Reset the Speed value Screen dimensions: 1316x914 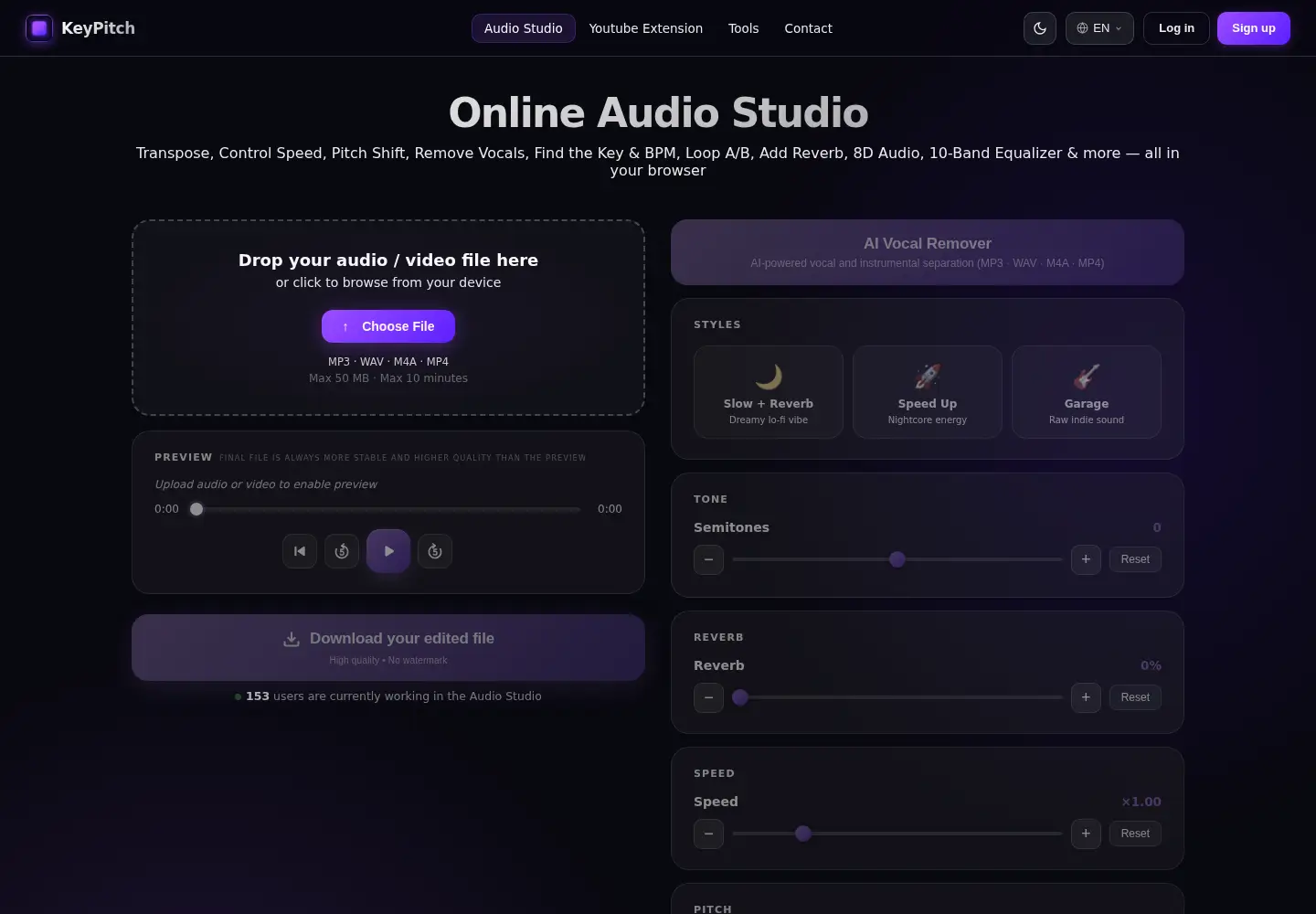(1135, 834)
